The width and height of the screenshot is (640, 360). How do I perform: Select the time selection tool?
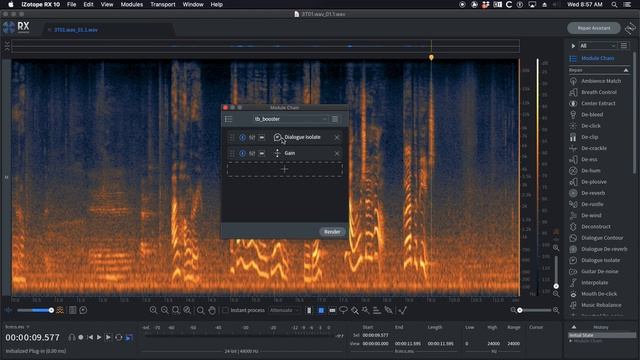[309, 311]
